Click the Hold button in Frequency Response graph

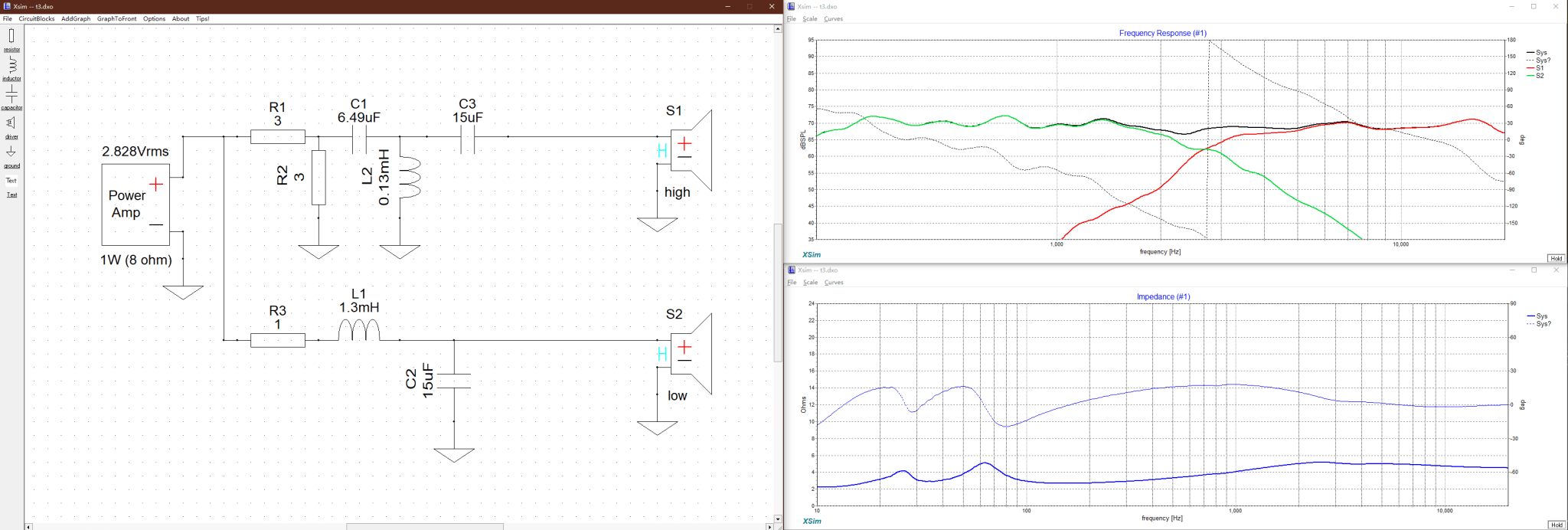pyautogui.click(x=1557, y=259)
